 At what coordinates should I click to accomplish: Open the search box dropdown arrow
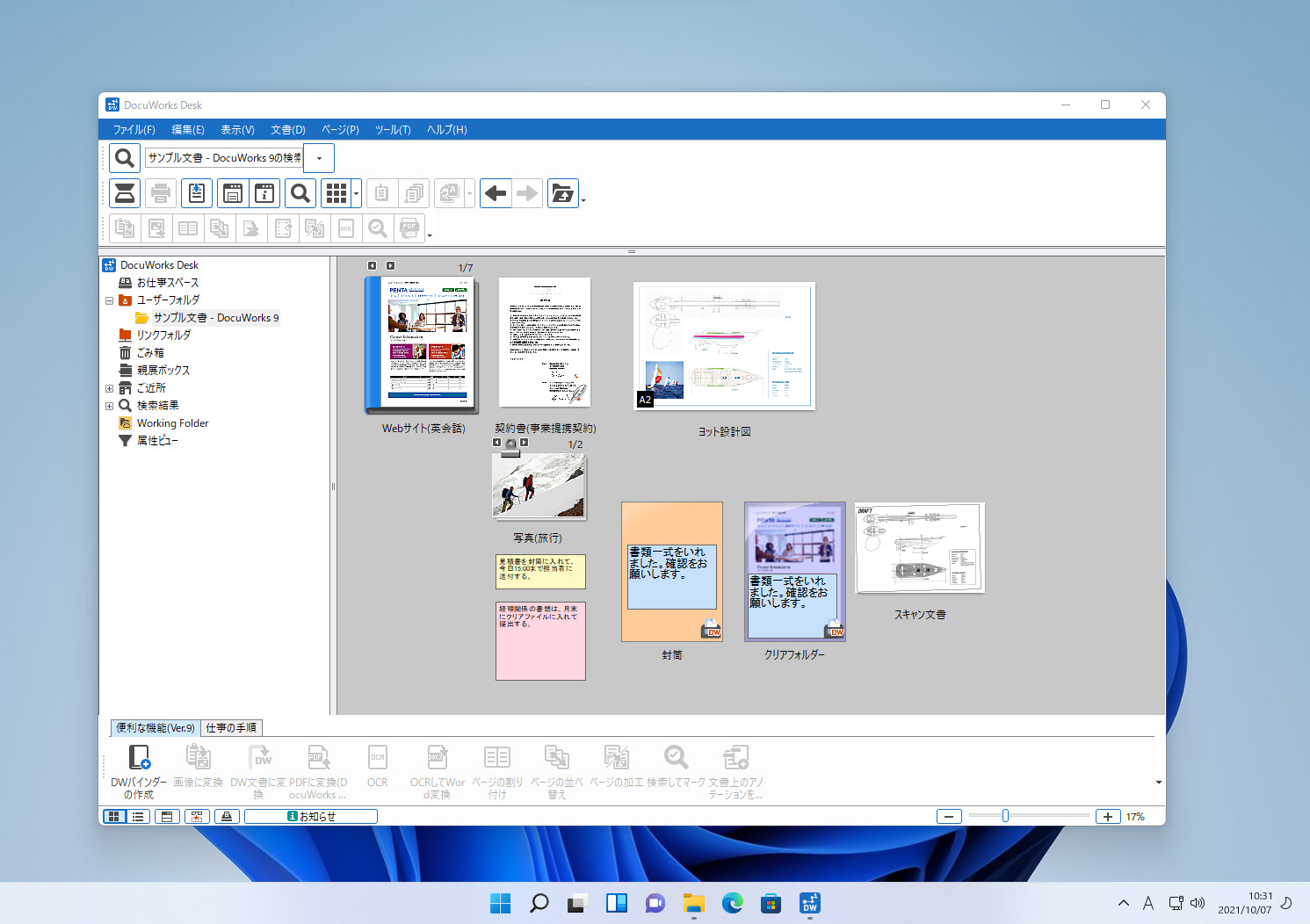319,158
